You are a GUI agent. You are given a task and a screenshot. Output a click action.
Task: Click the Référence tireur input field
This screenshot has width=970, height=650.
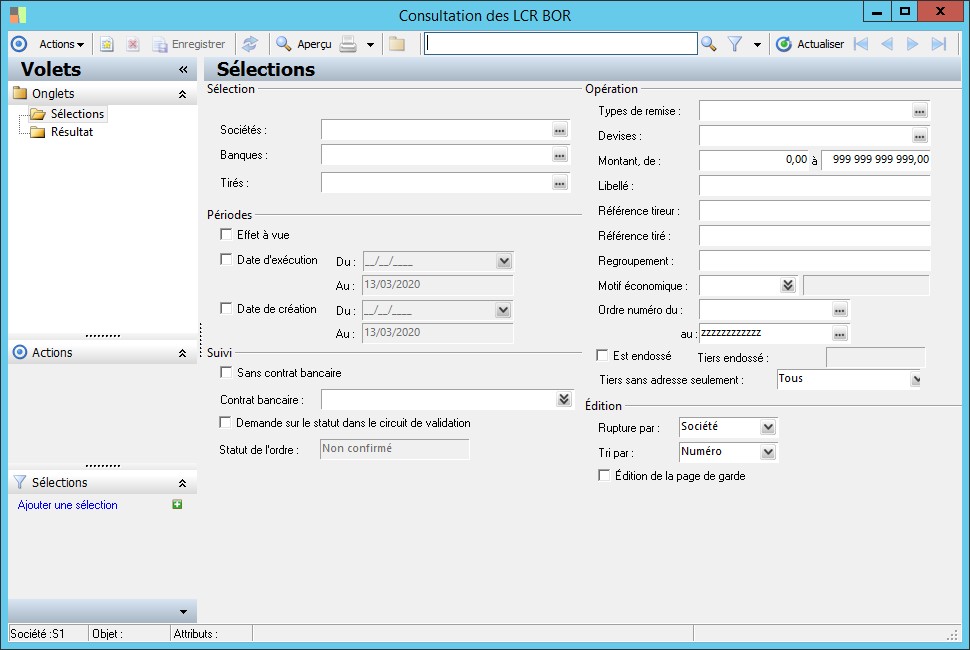pos(815,210)
